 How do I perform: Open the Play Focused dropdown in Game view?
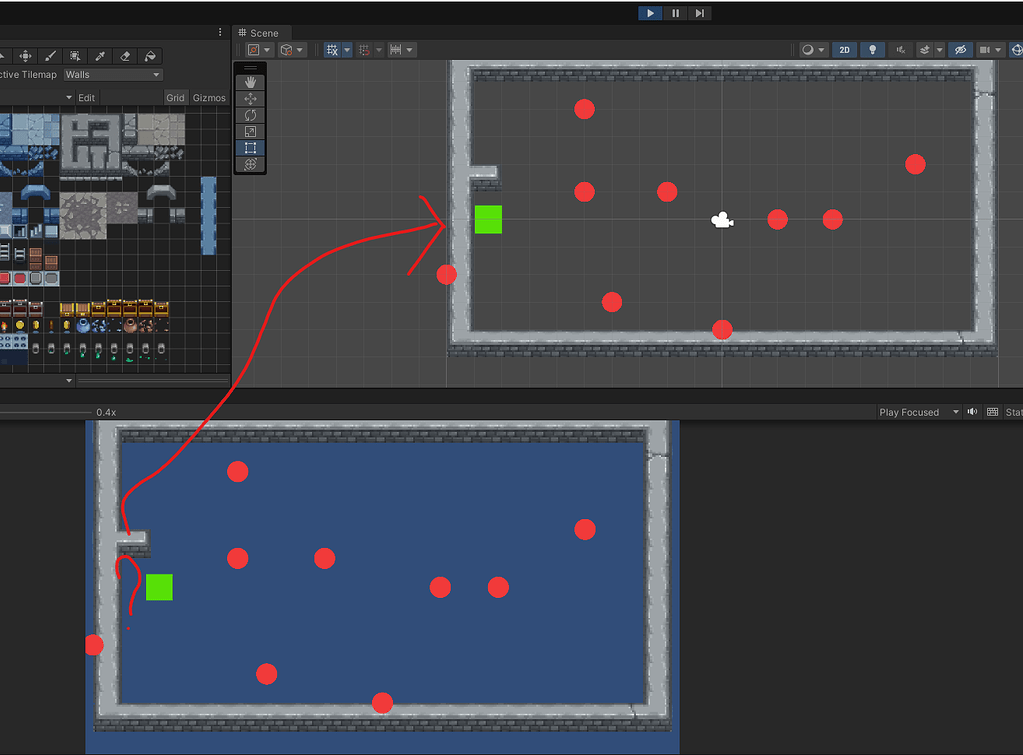point(915,412)
